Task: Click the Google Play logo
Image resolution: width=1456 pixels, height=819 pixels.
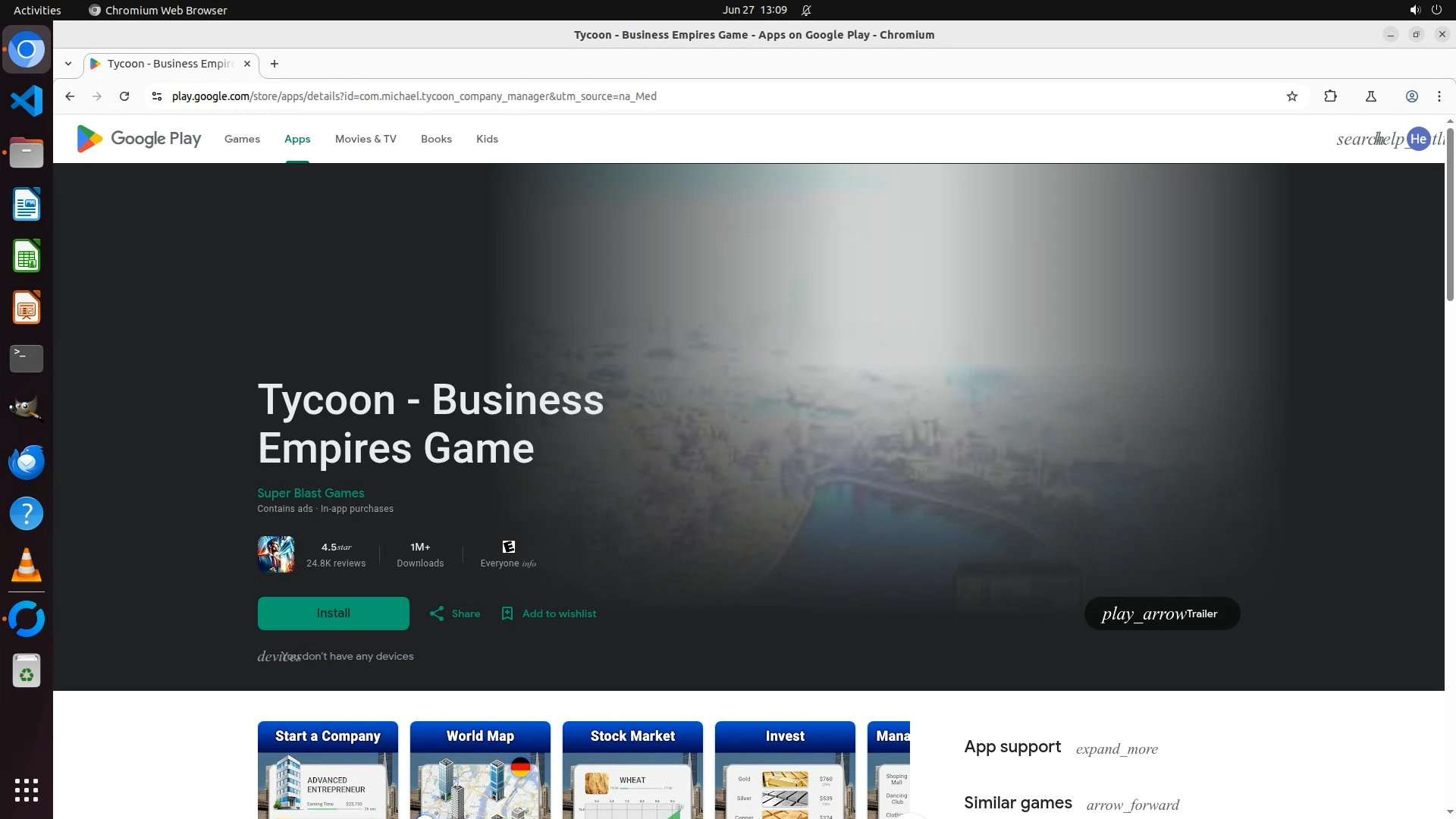Action: coord(139,139)
